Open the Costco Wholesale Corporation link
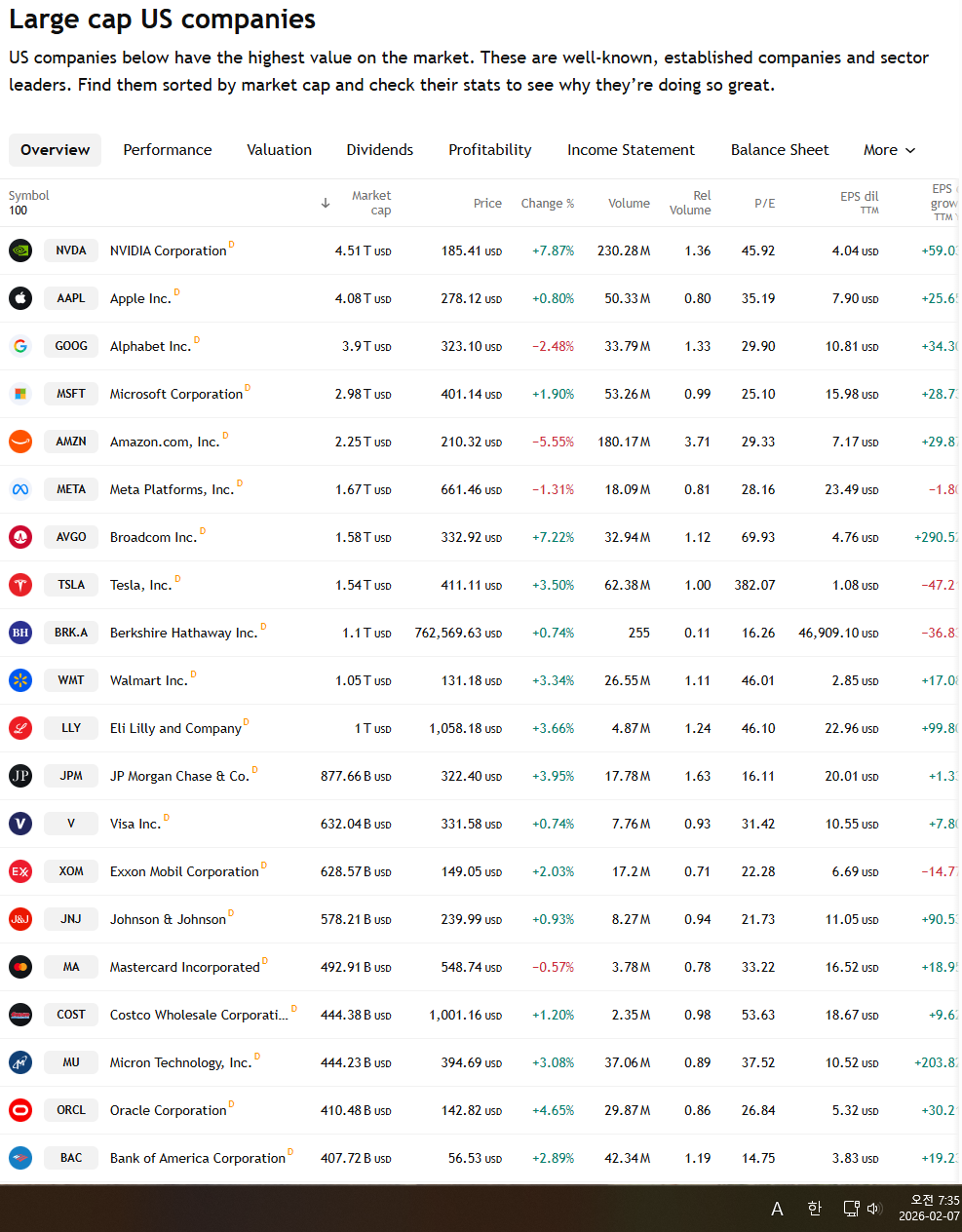Viewport: 962px width, 1232px height. tap(199, 1015)
